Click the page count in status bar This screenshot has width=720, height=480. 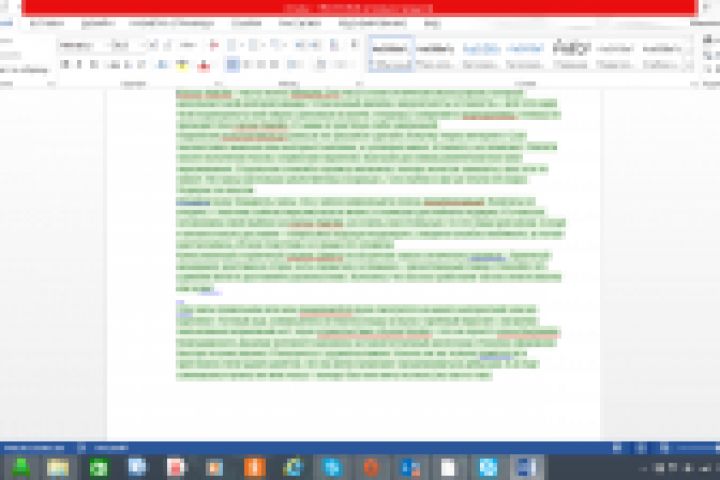[x=34, y=448]
